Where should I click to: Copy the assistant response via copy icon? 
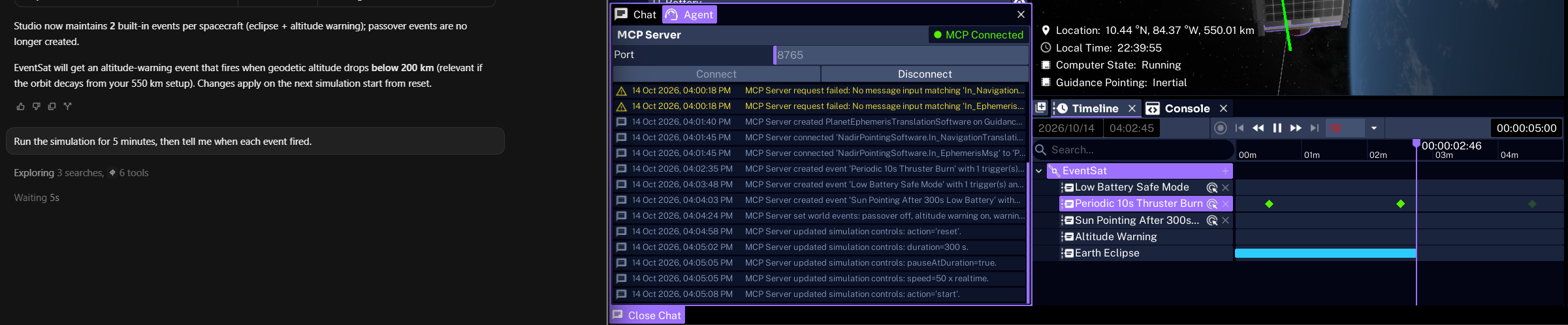(52, 106)
